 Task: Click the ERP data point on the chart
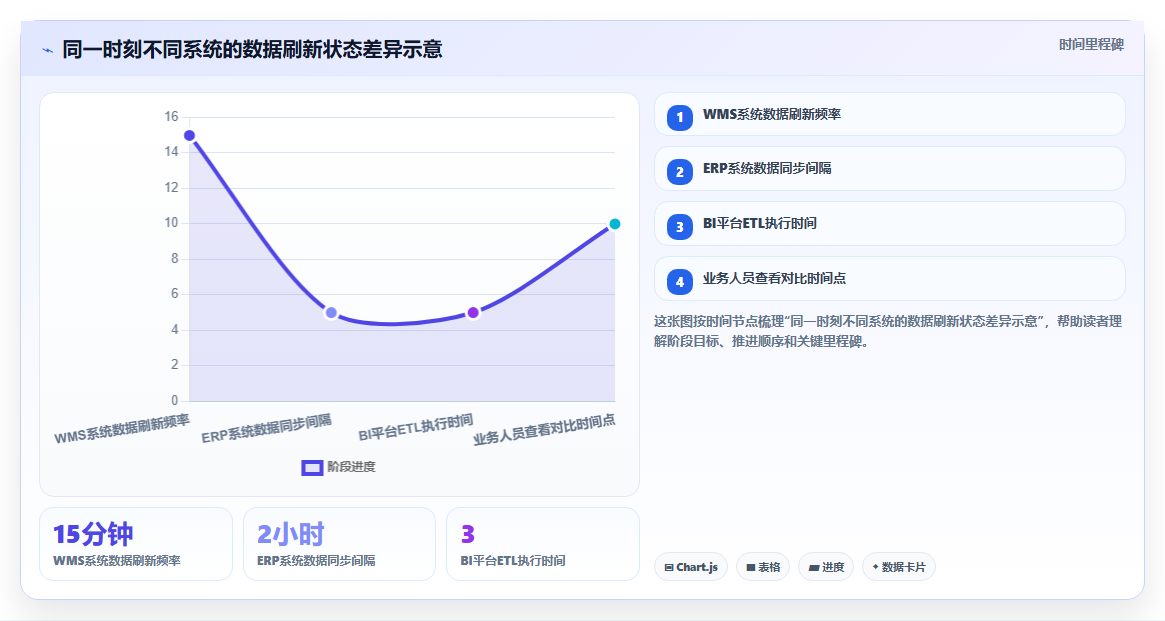(x=331, y=313)
